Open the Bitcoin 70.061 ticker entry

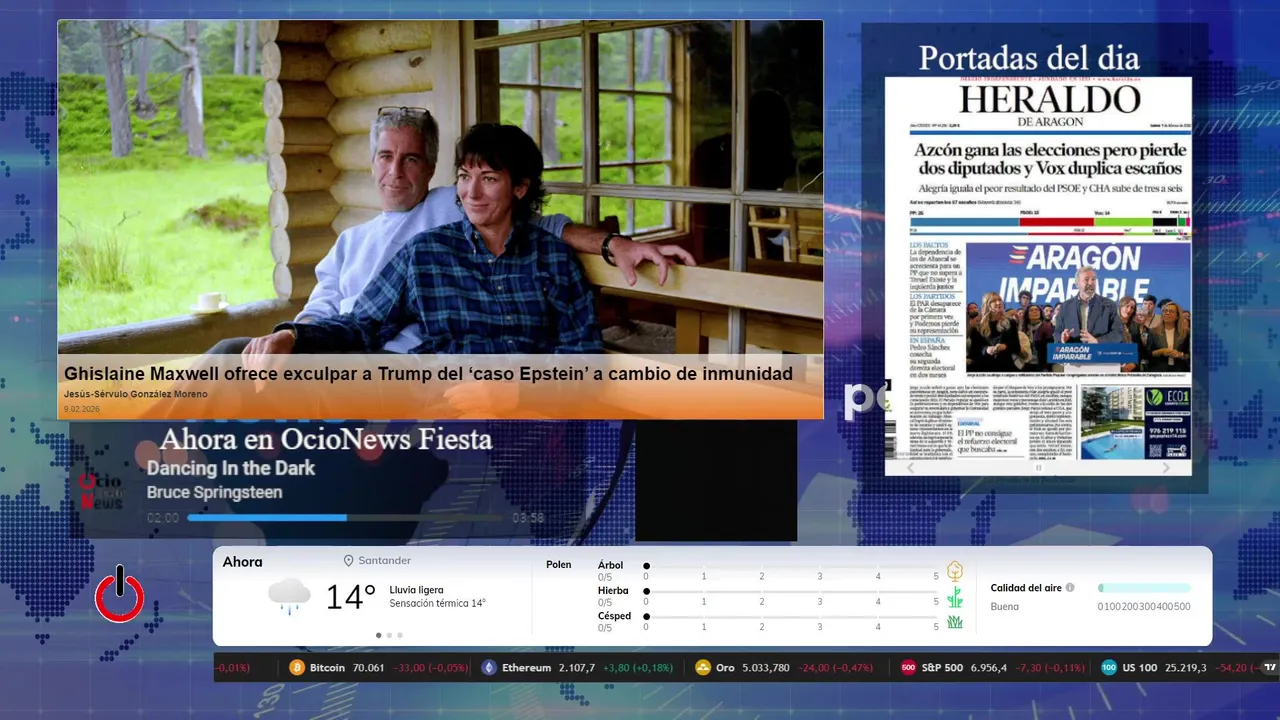(x=379, y=667)
